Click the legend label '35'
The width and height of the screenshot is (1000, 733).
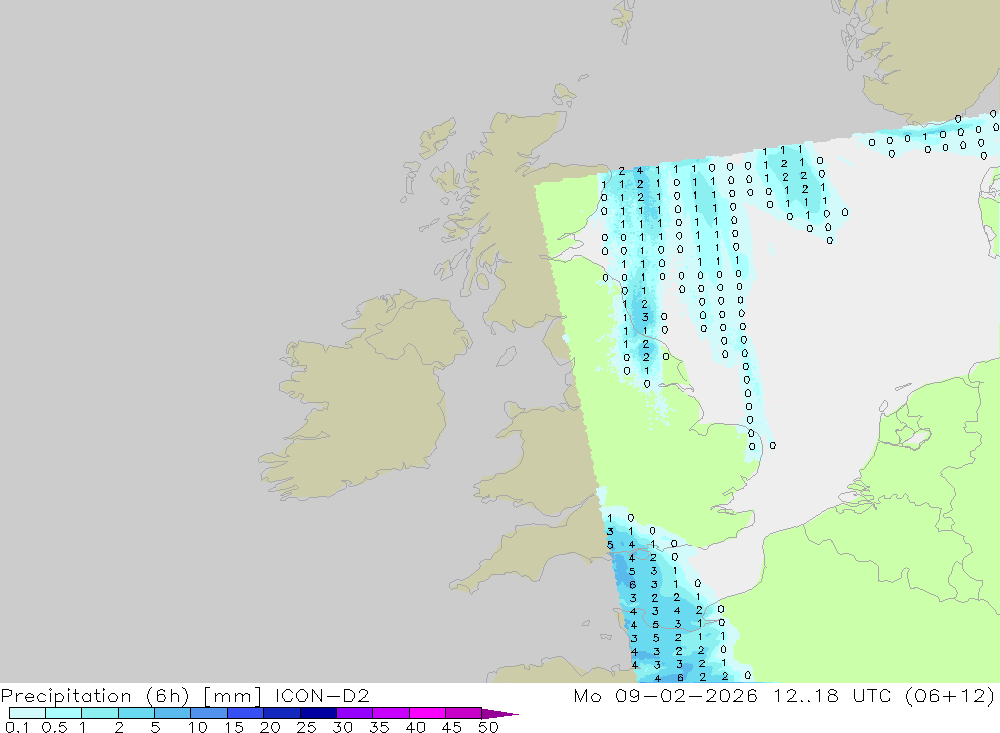[x=379, y=727]
